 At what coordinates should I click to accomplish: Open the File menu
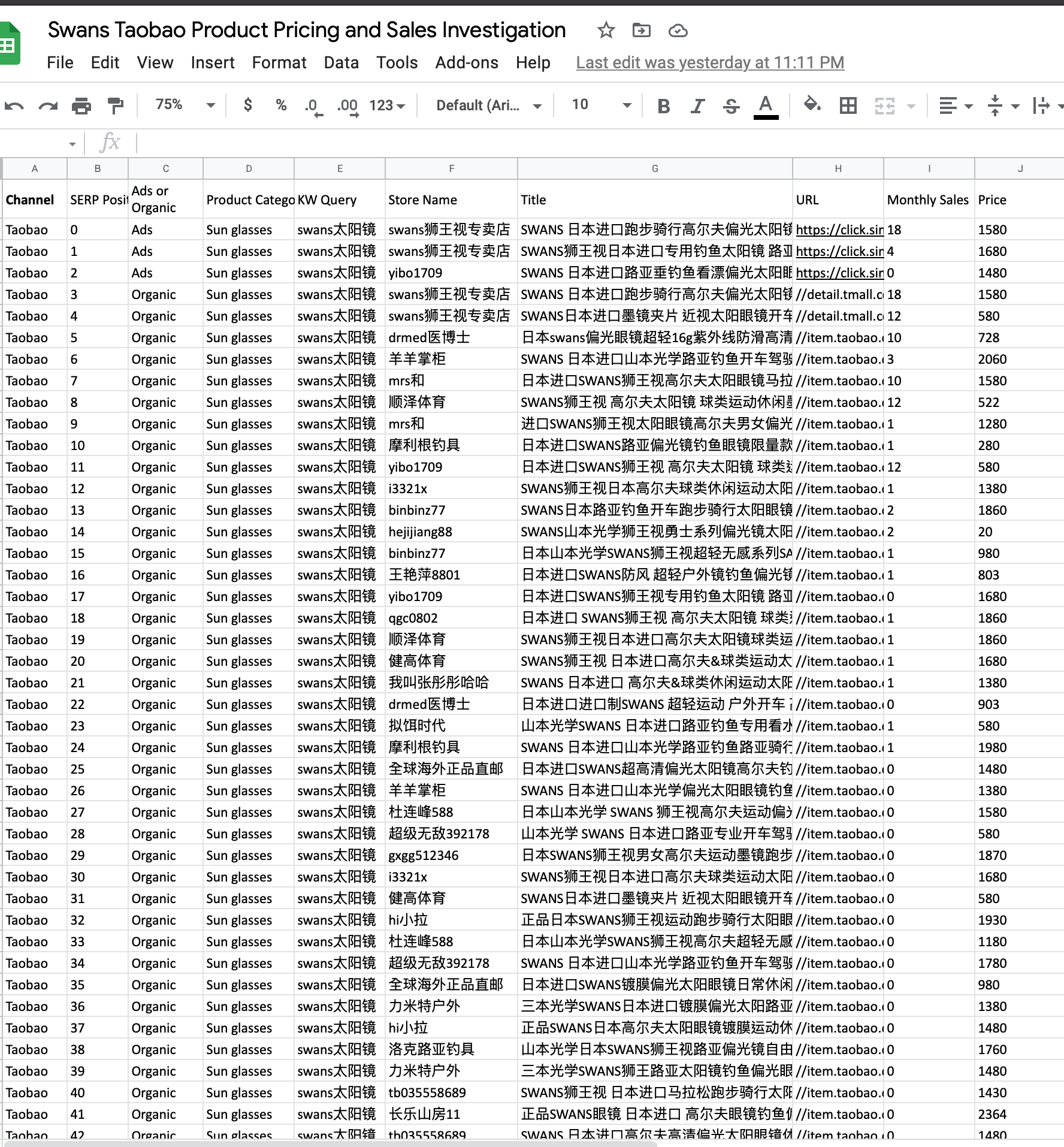point(60,62)
